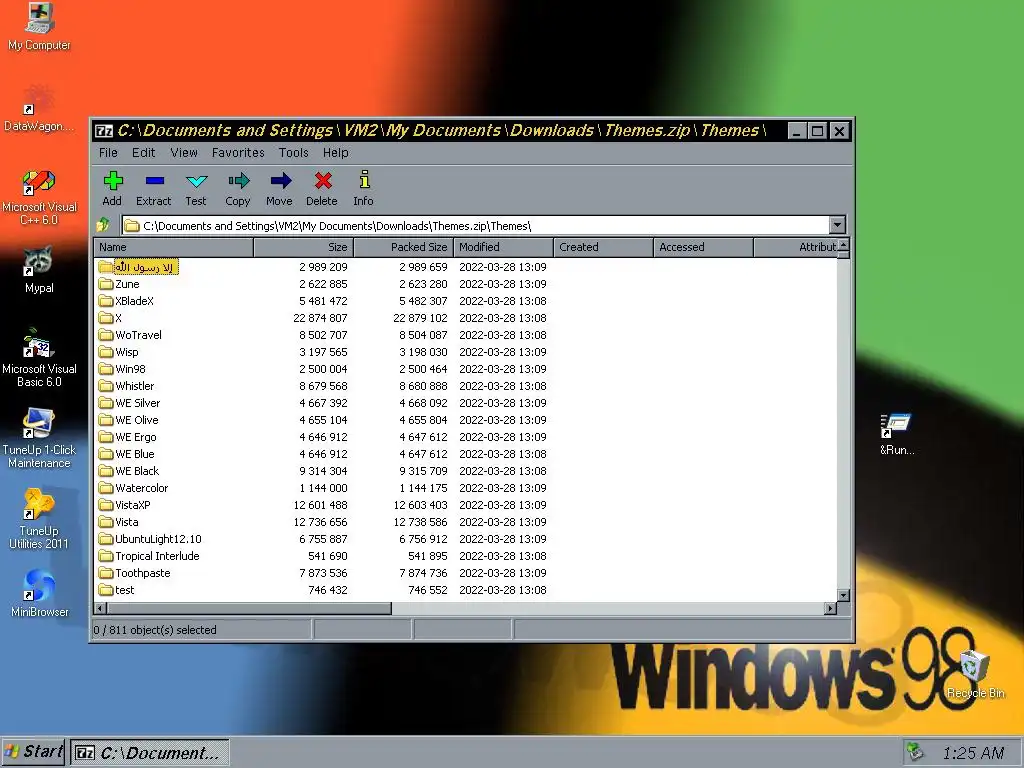This screenshot has width=1024, height=768.
Task: Sort list by Name column header
Action: (174, 247)
